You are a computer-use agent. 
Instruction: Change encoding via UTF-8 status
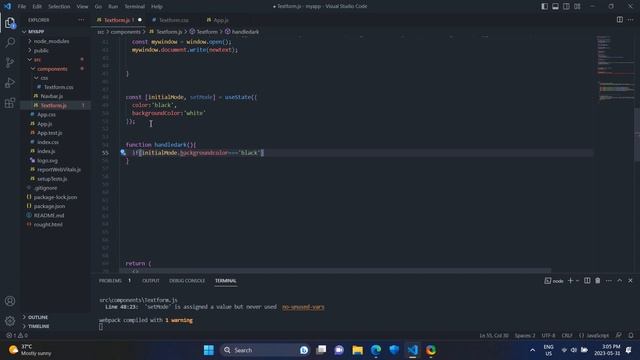pos(548,336)
